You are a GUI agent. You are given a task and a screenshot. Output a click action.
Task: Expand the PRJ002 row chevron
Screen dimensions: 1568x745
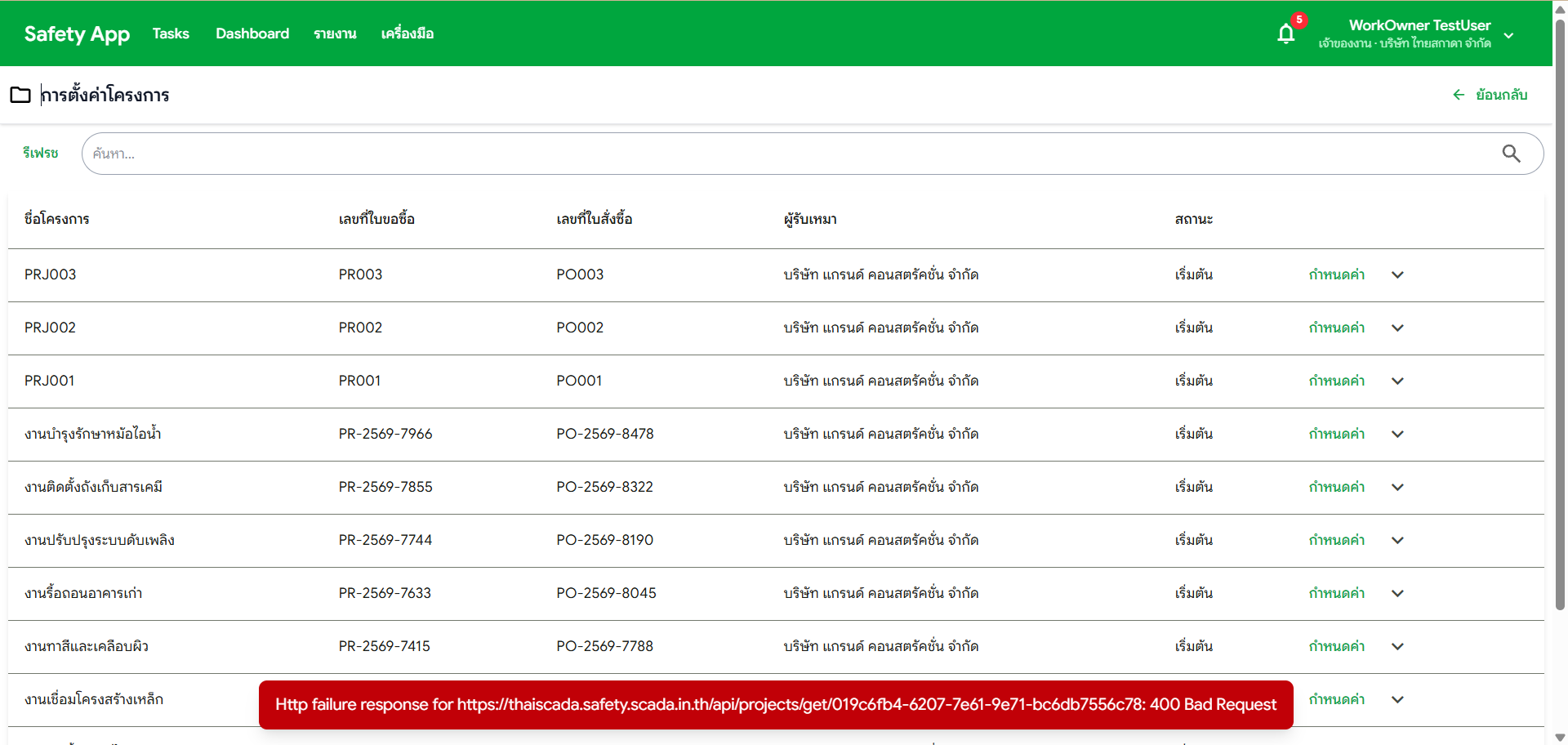click(x=1397, y=328)
